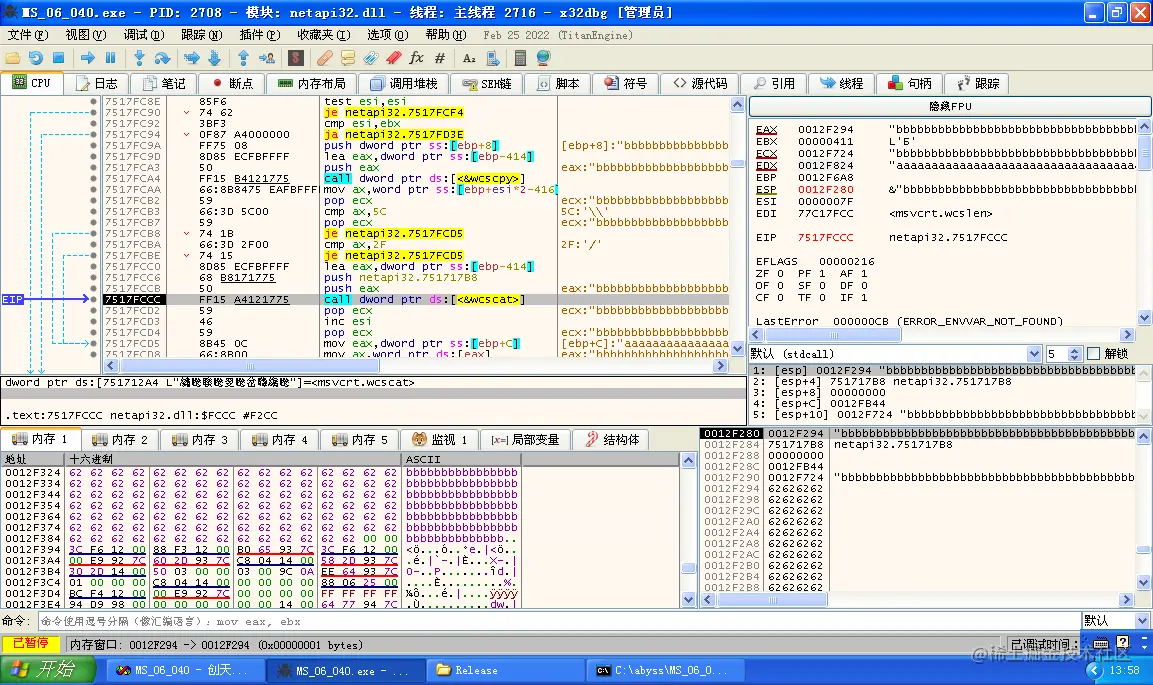Toggle breakpoint bullet at address 7517FCD5
Screen dimensions: 1153x685
[x=93, y=344]
